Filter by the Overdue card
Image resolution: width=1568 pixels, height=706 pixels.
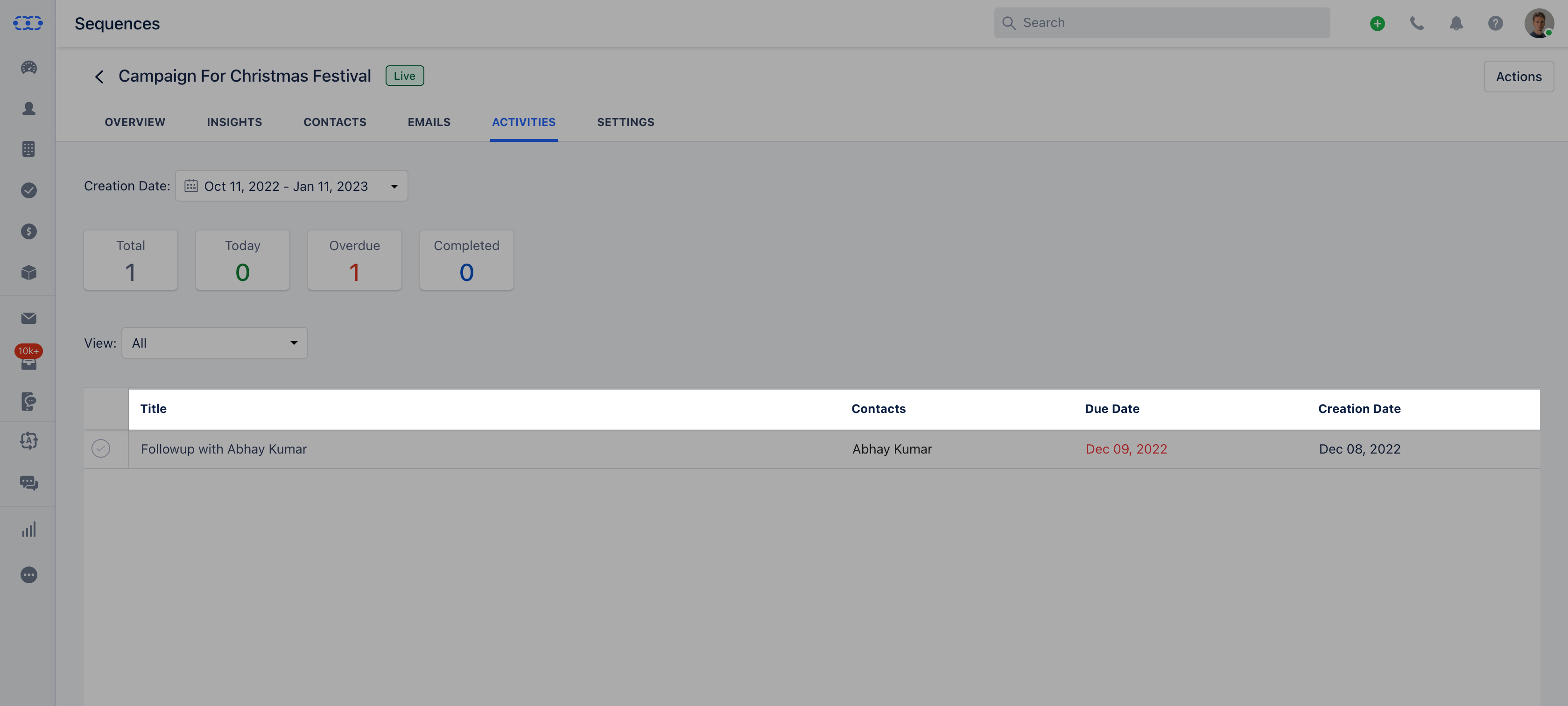[x=355, y=260]
